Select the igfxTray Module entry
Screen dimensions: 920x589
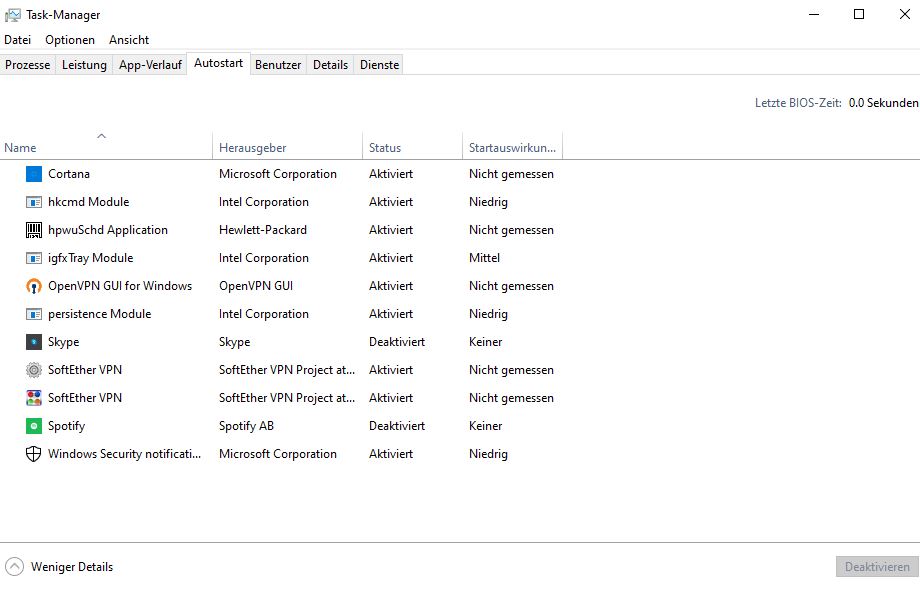pyautogui.click(x=90, y=258)
